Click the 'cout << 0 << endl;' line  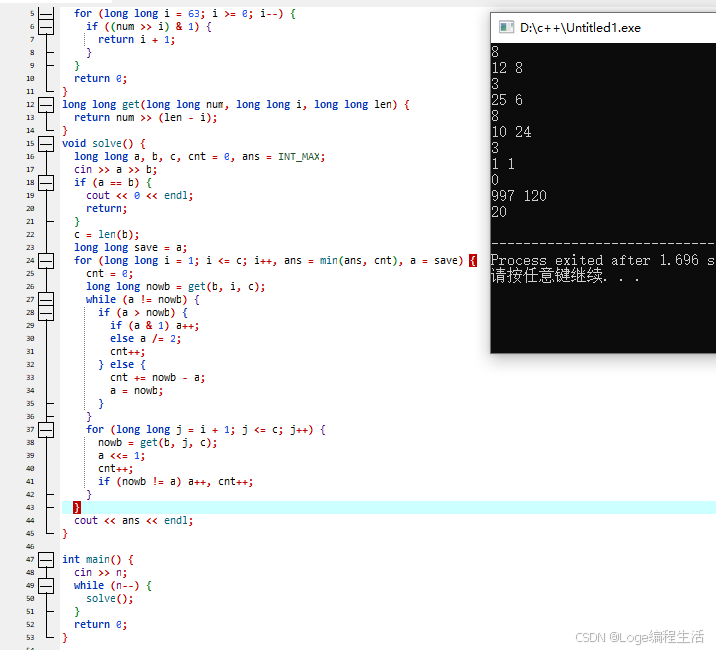140,196
